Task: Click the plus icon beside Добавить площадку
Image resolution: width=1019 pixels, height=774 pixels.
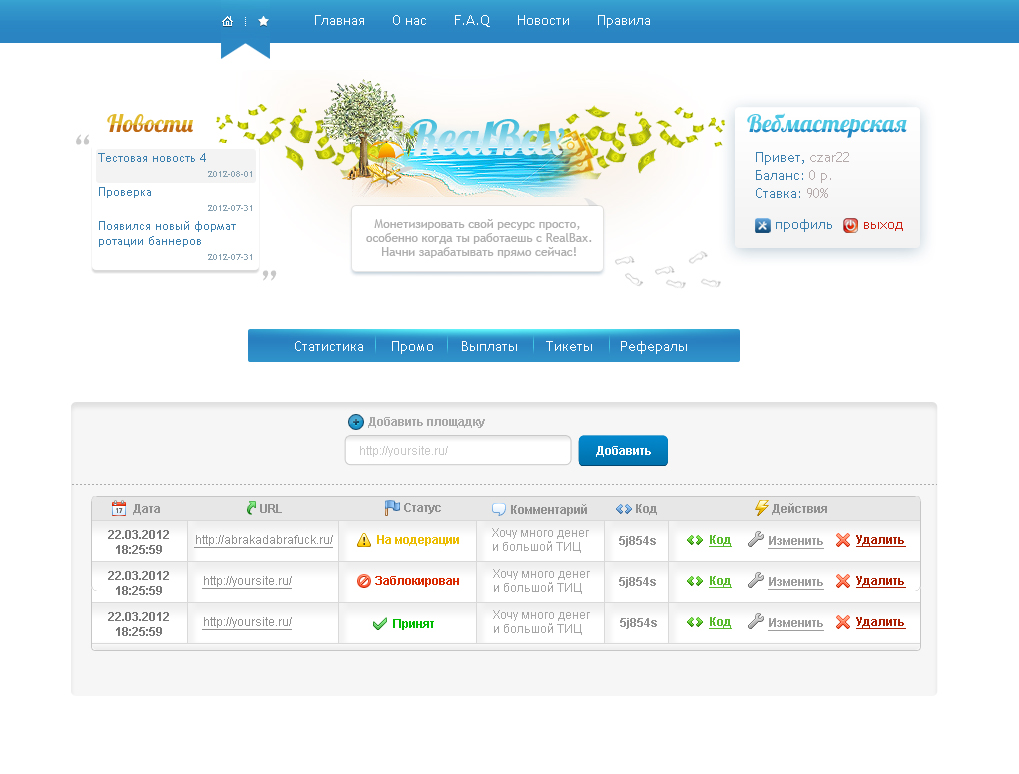Action: point(355,422)
